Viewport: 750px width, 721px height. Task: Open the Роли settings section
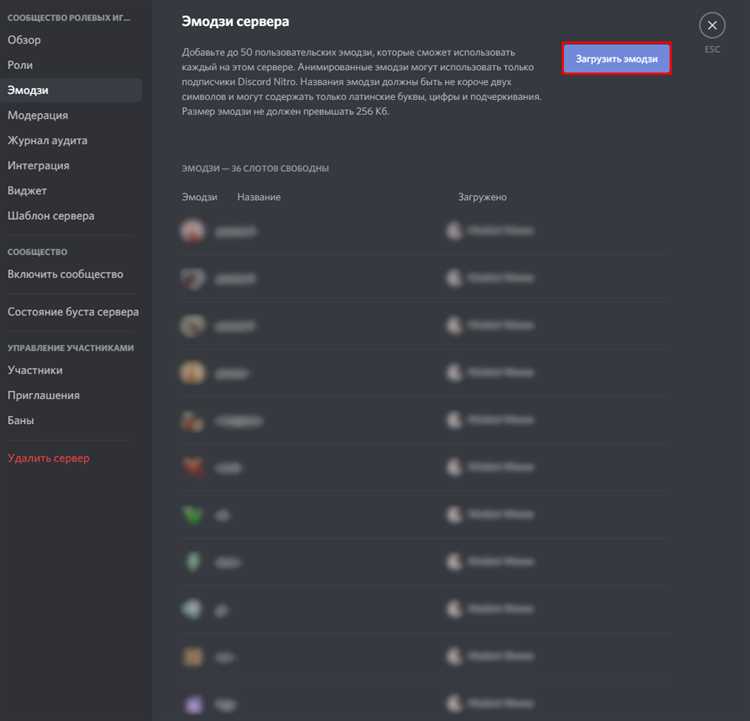click(x=20, y=65)
